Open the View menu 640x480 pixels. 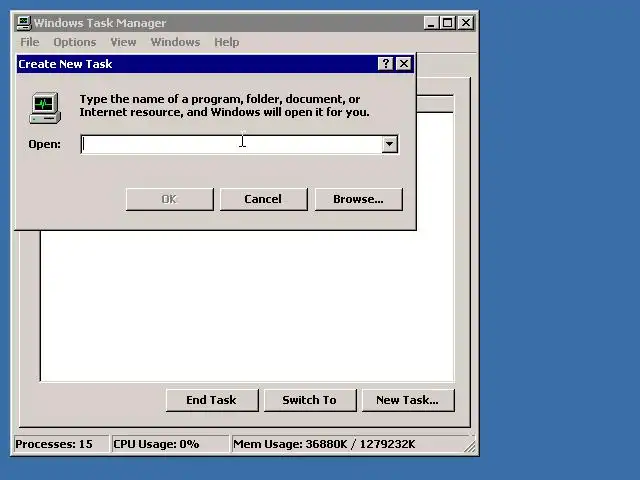click(x=123, y=42)
